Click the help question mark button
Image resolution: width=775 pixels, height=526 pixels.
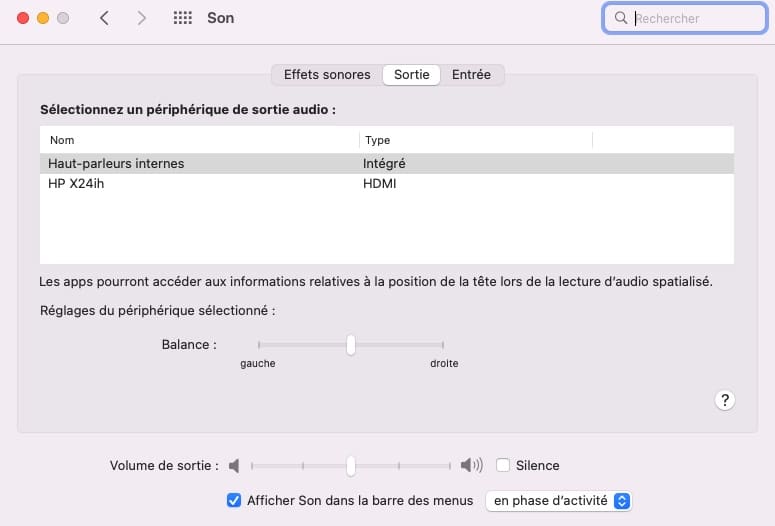click(x=725, y=400)
